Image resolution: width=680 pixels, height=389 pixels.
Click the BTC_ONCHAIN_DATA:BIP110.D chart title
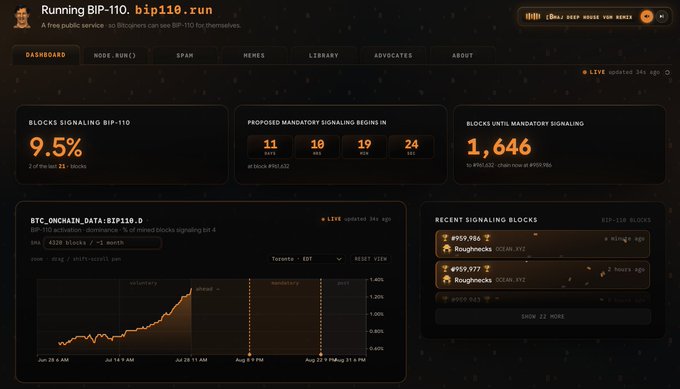point(86,221)
